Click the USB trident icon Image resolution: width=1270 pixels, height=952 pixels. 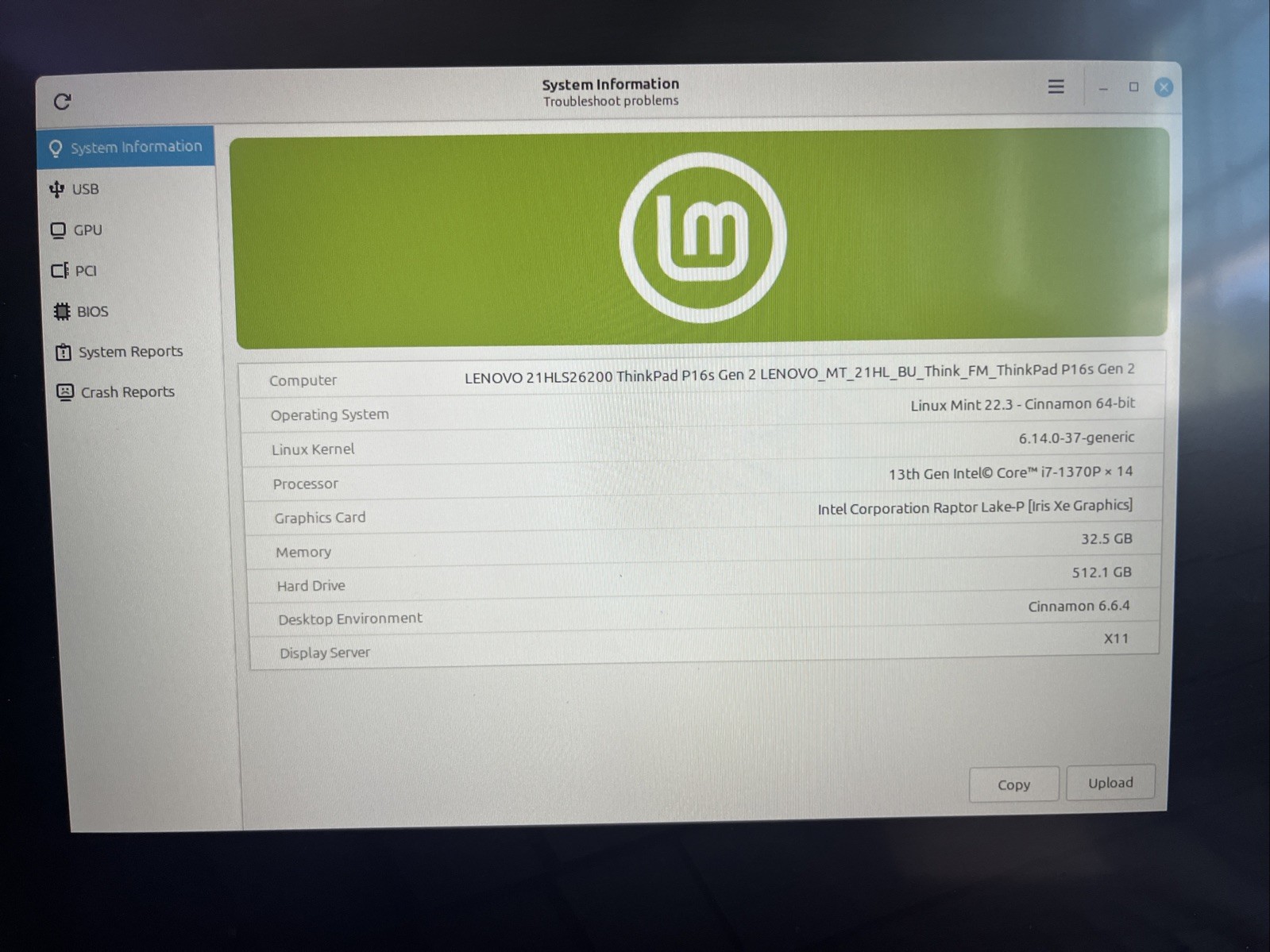56,189
